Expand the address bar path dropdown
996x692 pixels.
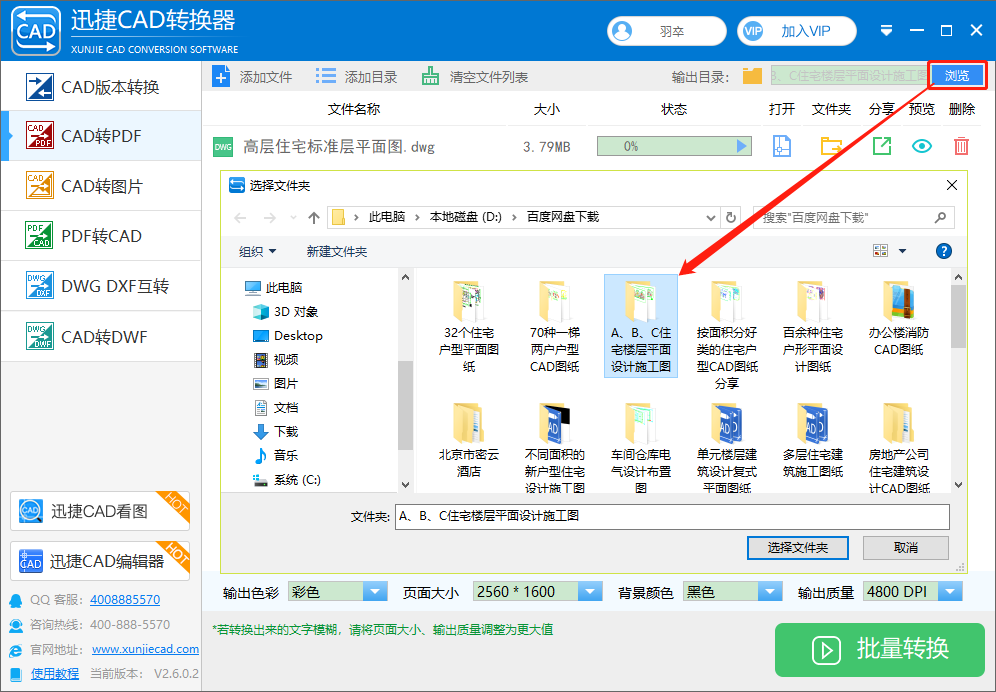(x=711, y=218)
